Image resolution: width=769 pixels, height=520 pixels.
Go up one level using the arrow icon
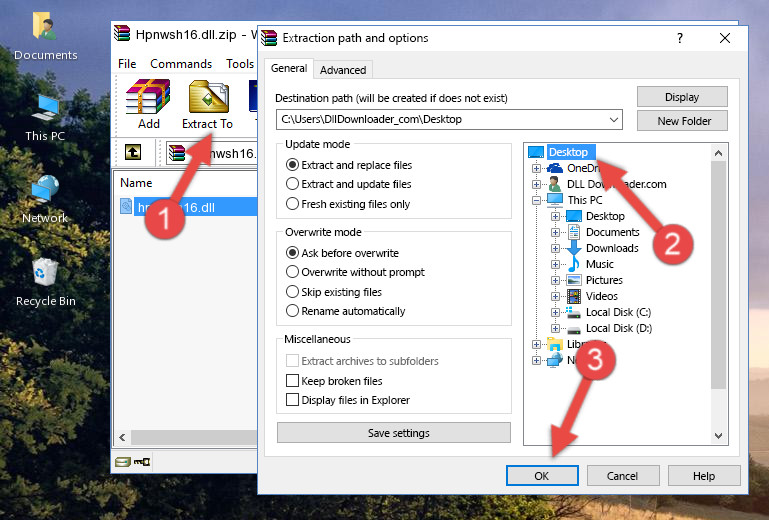pyautogui.click(x=133, y=152)
